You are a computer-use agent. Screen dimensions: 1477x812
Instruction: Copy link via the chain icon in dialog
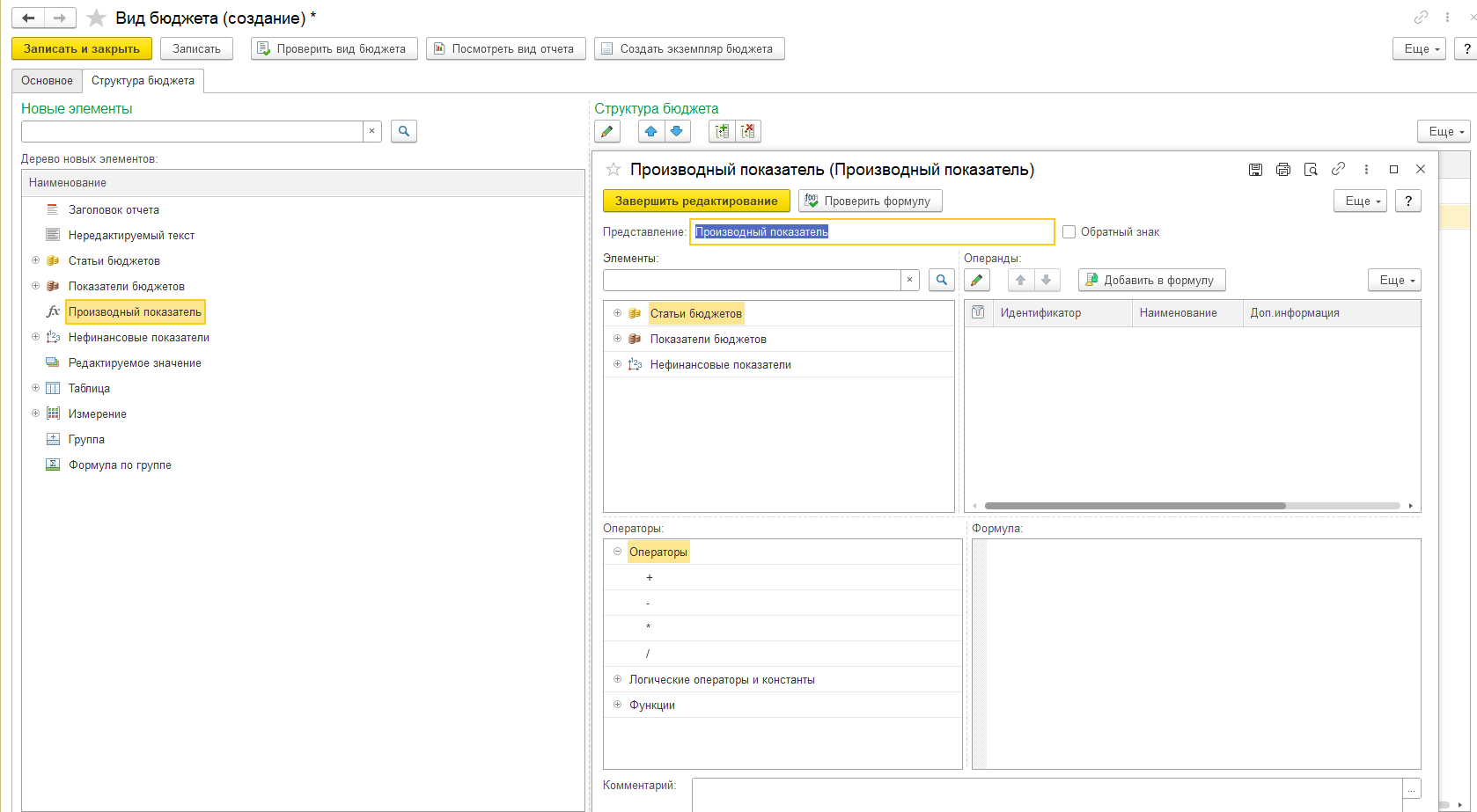(1338, 169)
